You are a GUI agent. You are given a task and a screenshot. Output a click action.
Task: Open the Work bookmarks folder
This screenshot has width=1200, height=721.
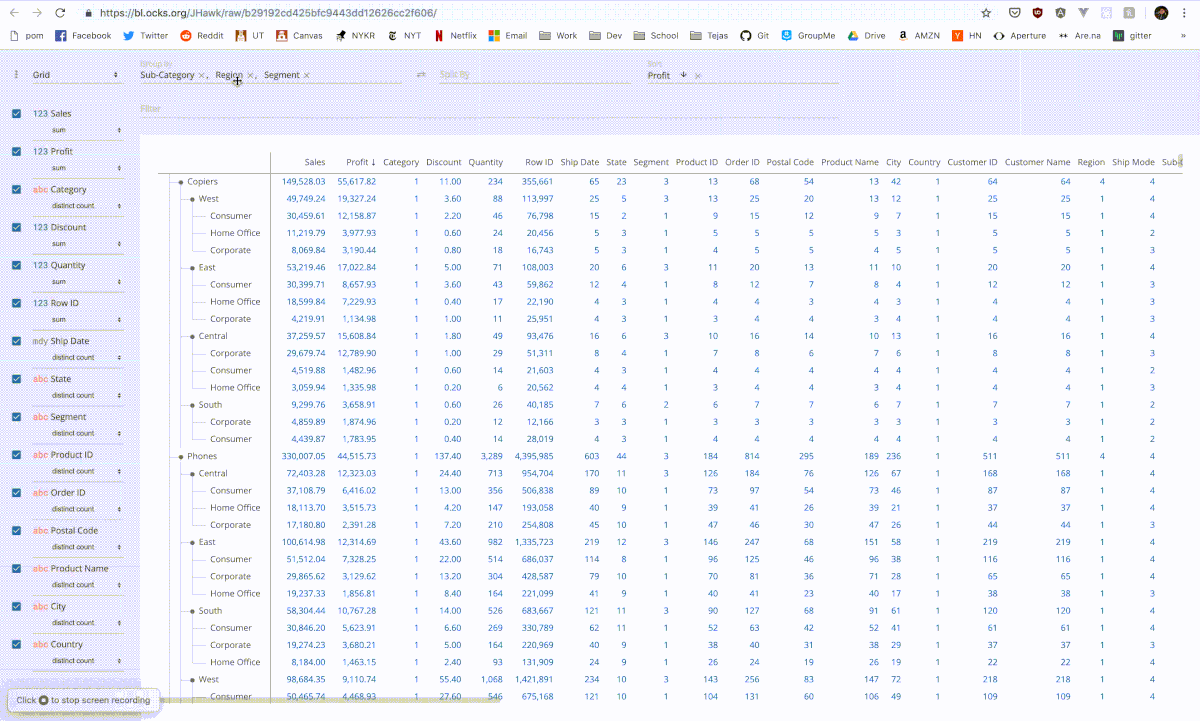click(558, 35)
